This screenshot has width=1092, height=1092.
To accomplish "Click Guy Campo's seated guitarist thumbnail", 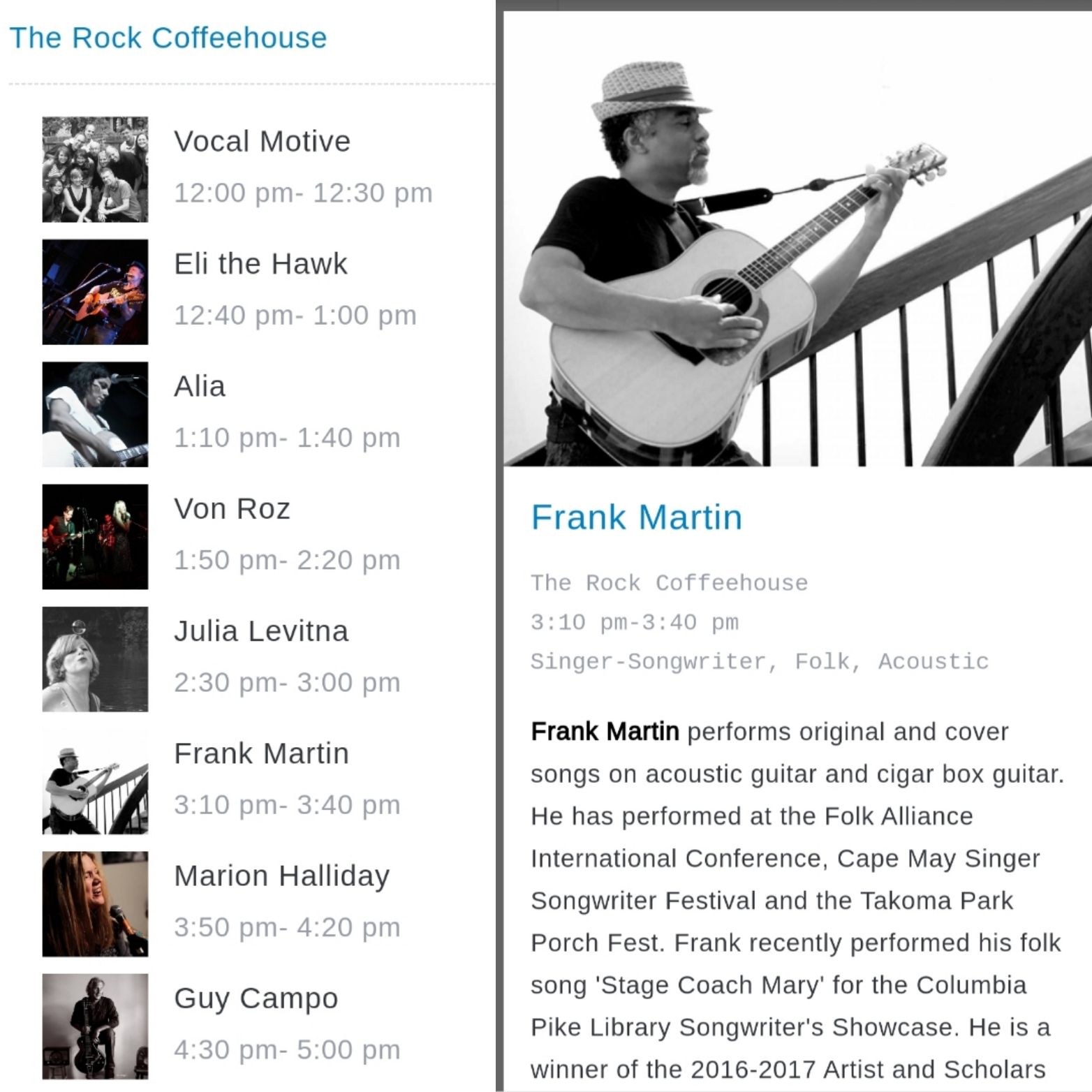I will [95, 1026].
